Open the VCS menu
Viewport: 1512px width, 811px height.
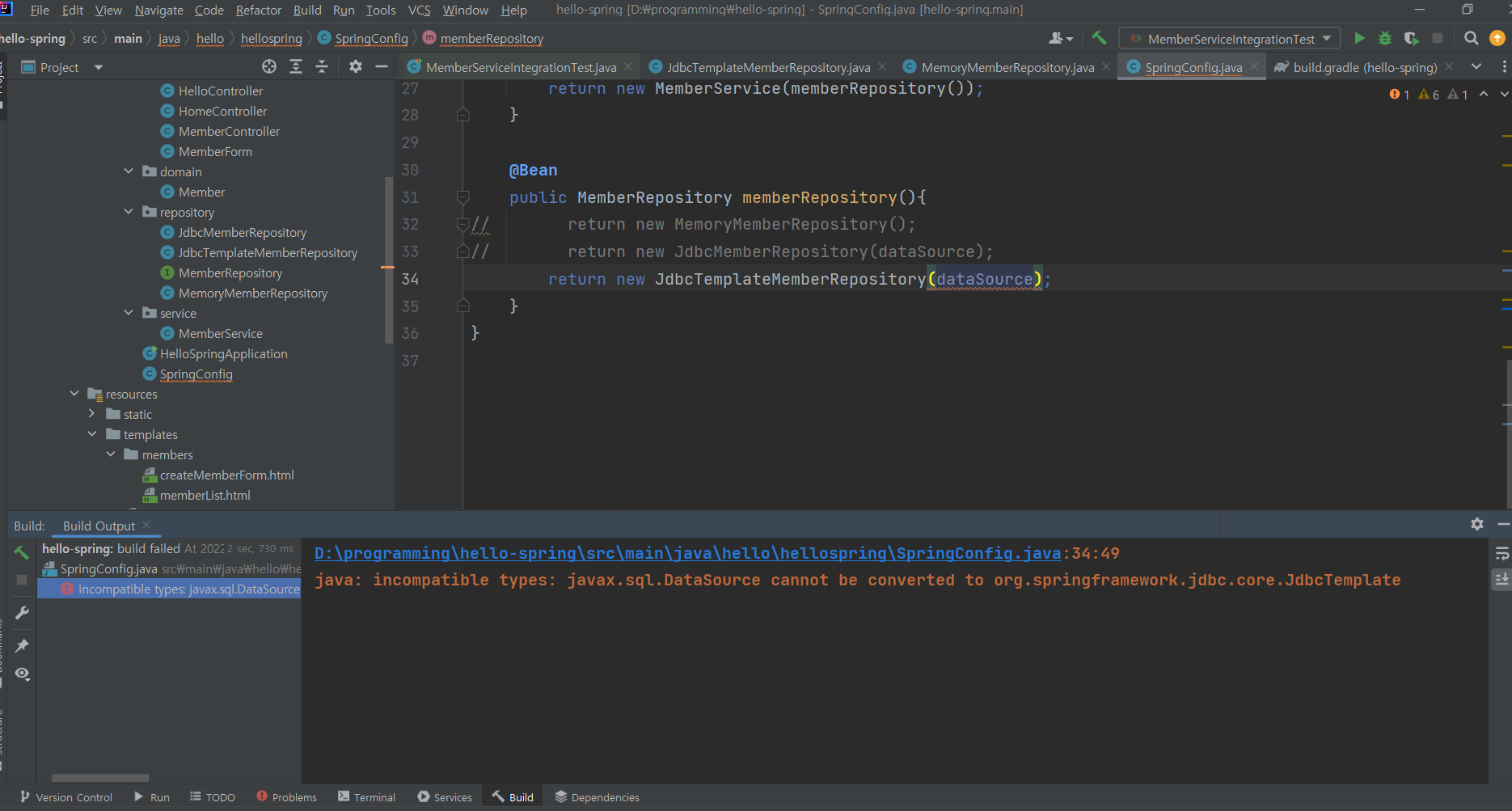coord(419,10)
